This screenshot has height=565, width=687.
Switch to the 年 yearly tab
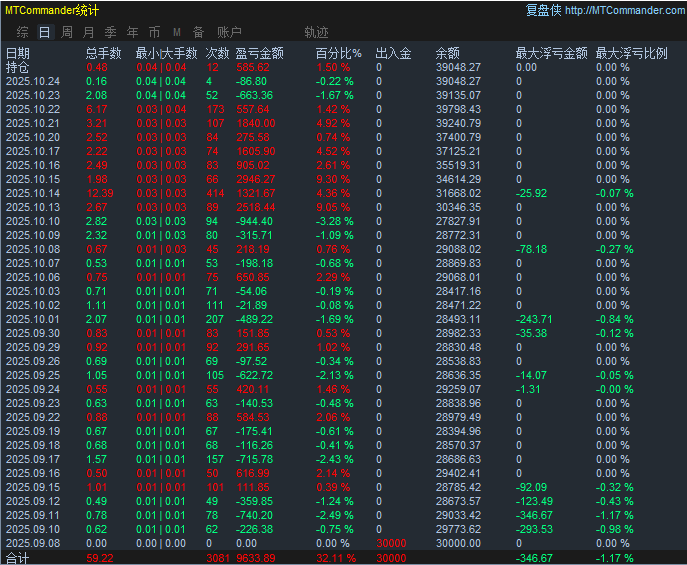[x=132, y=32]
